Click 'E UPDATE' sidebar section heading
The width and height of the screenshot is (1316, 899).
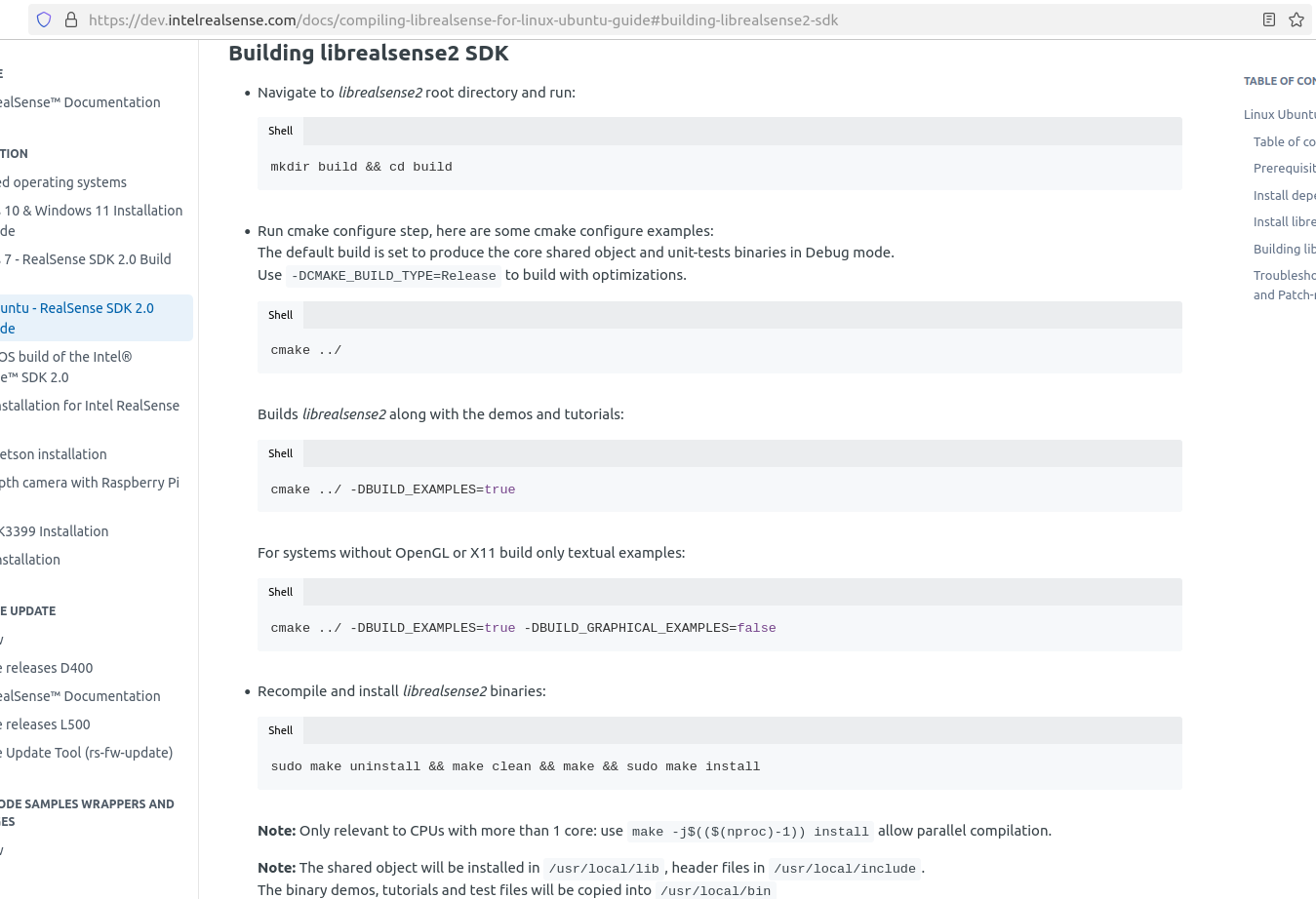tap(28, 611)
